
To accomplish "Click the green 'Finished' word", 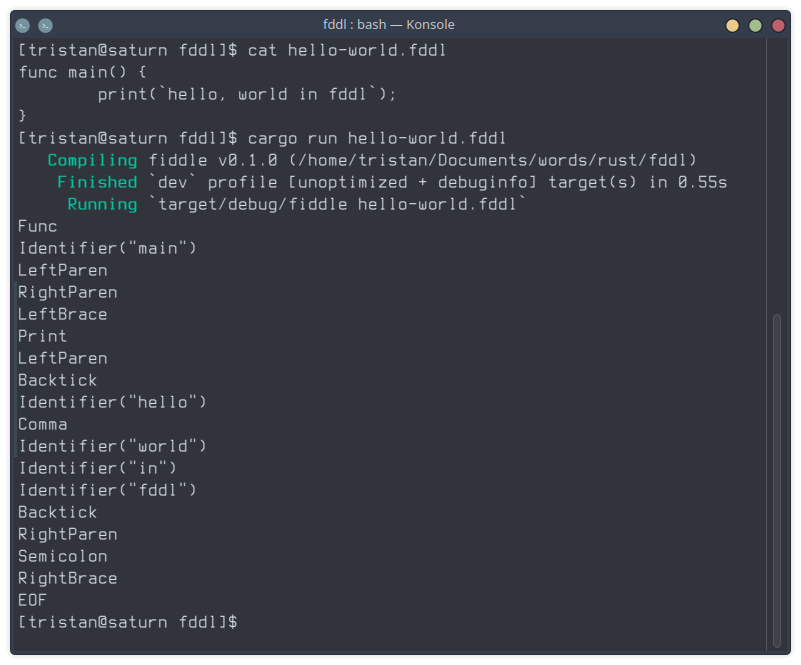I will [x=97, y=182].
